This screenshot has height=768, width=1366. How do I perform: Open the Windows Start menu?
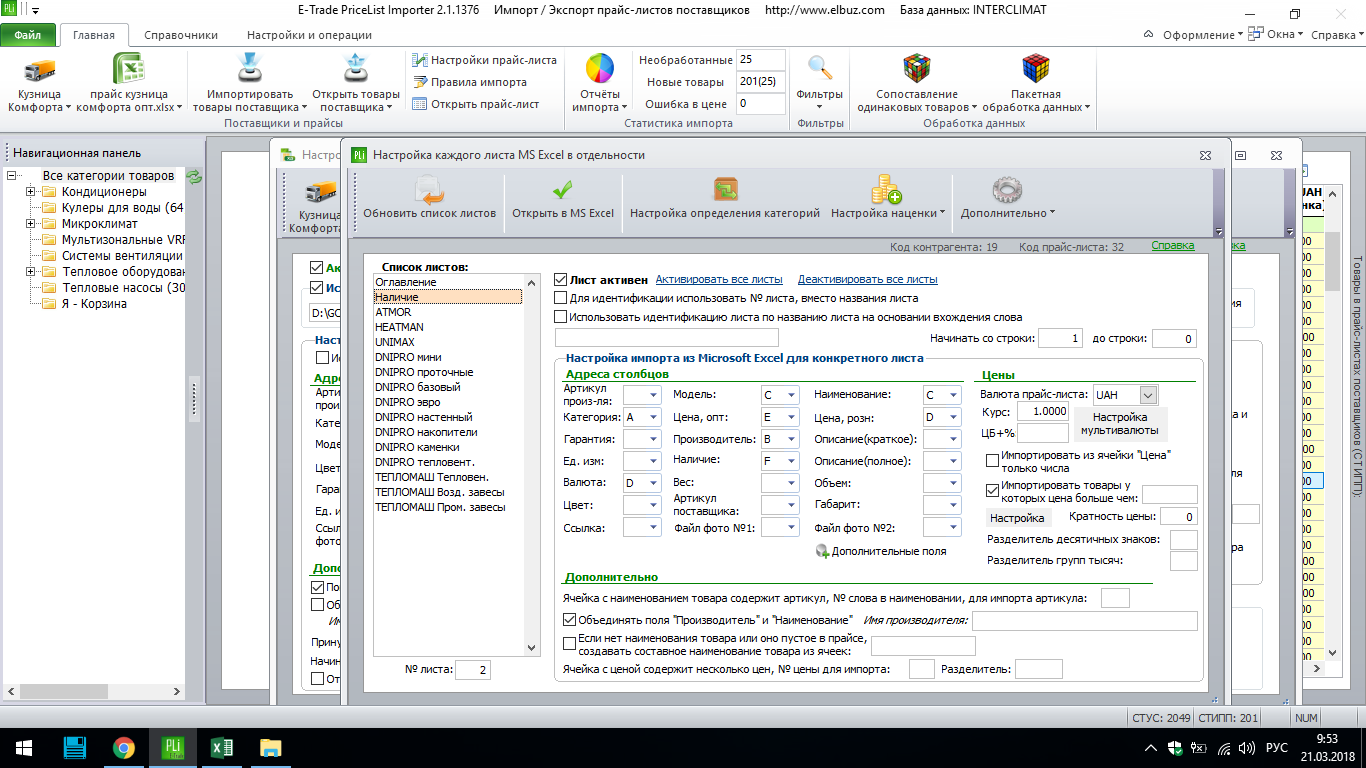pos(23,748)
